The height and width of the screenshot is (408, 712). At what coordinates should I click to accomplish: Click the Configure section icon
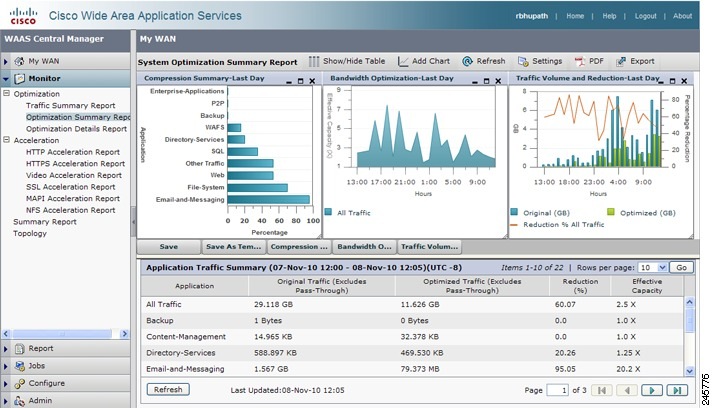click(19, 383)
